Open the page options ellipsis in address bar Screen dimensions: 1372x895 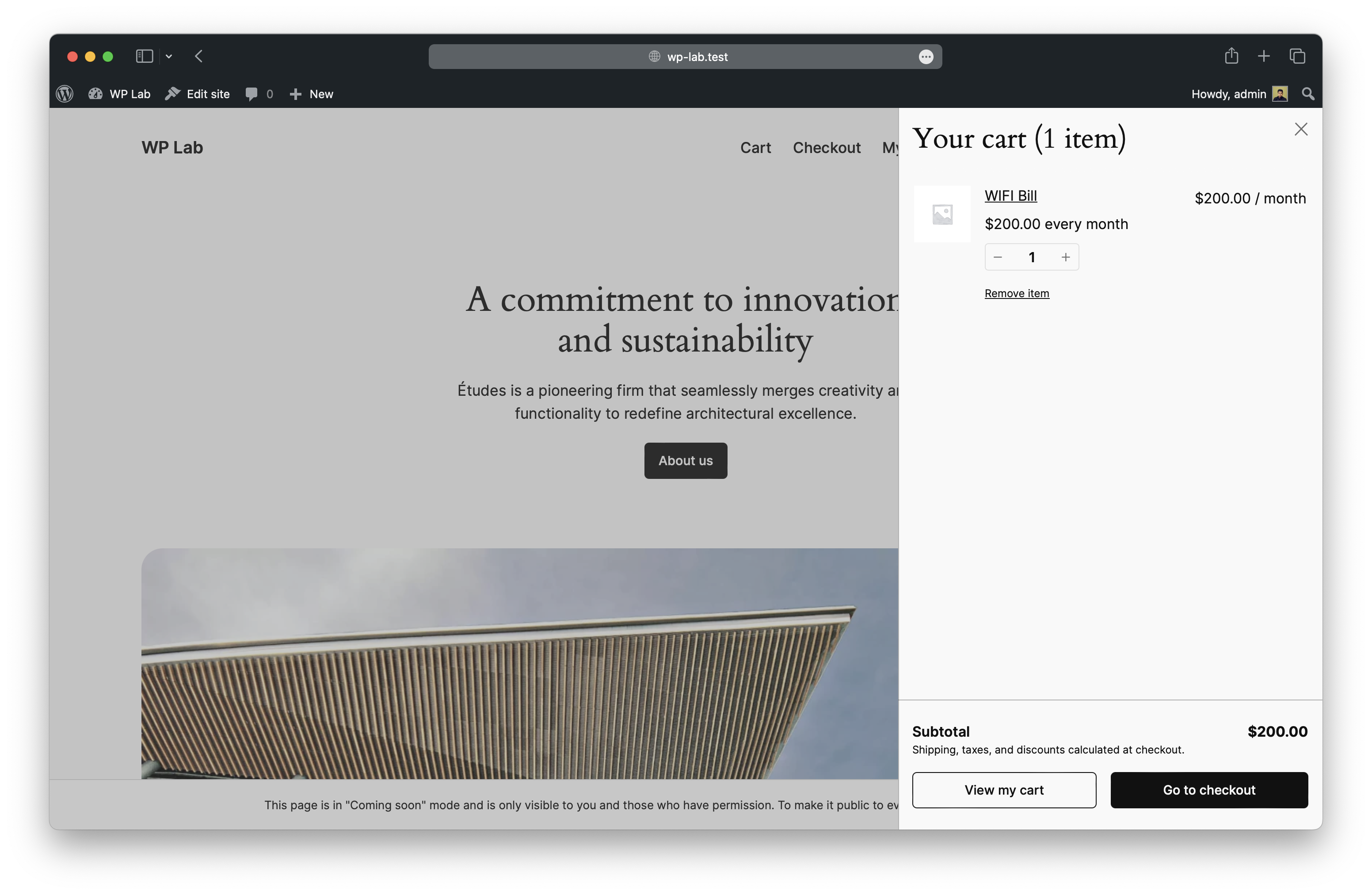coord(926,57)
